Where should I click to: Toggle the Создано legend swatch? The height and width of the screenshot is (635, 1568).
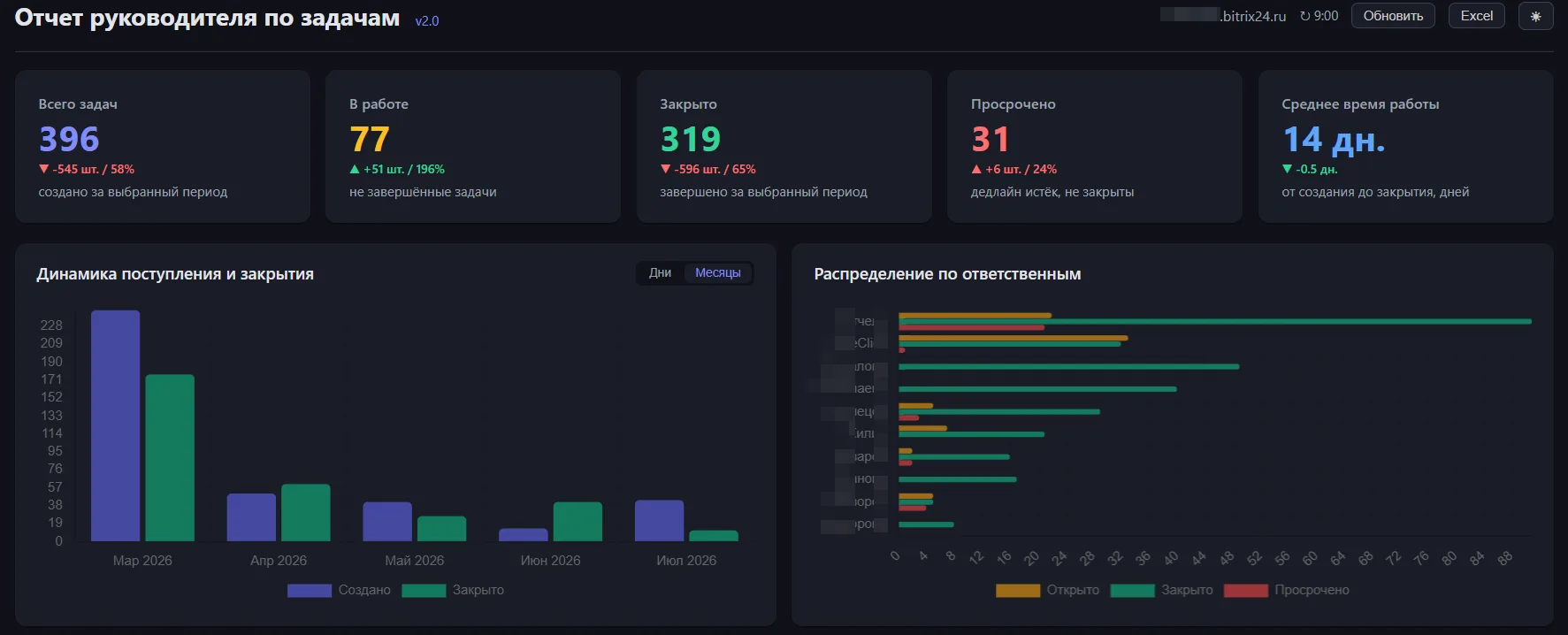point(310,590)
